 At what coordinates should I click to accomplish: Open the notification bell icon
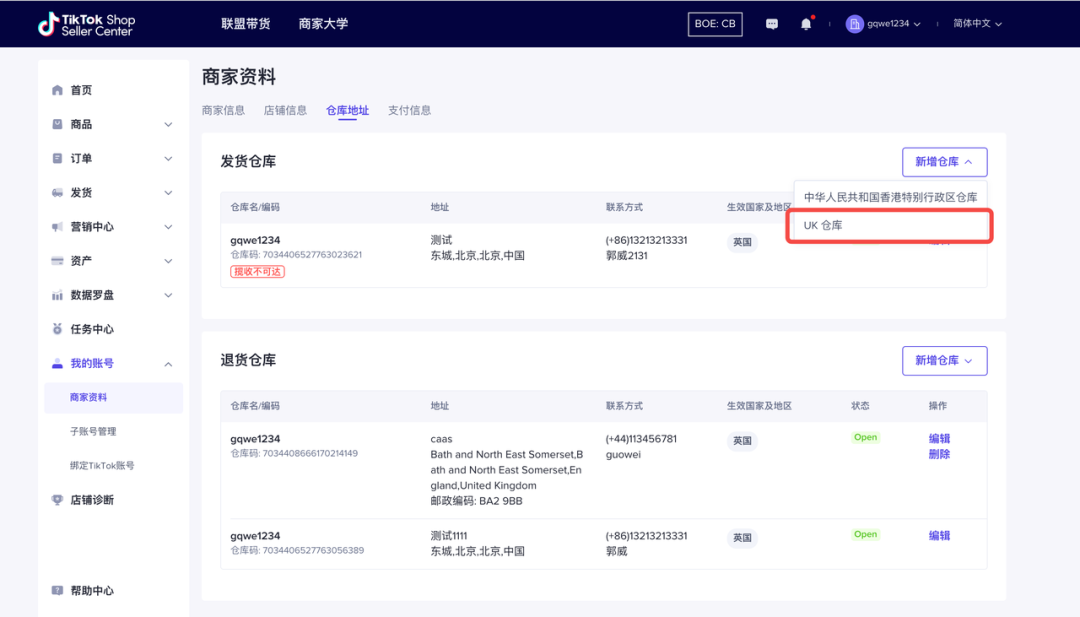tap(806, 23)
